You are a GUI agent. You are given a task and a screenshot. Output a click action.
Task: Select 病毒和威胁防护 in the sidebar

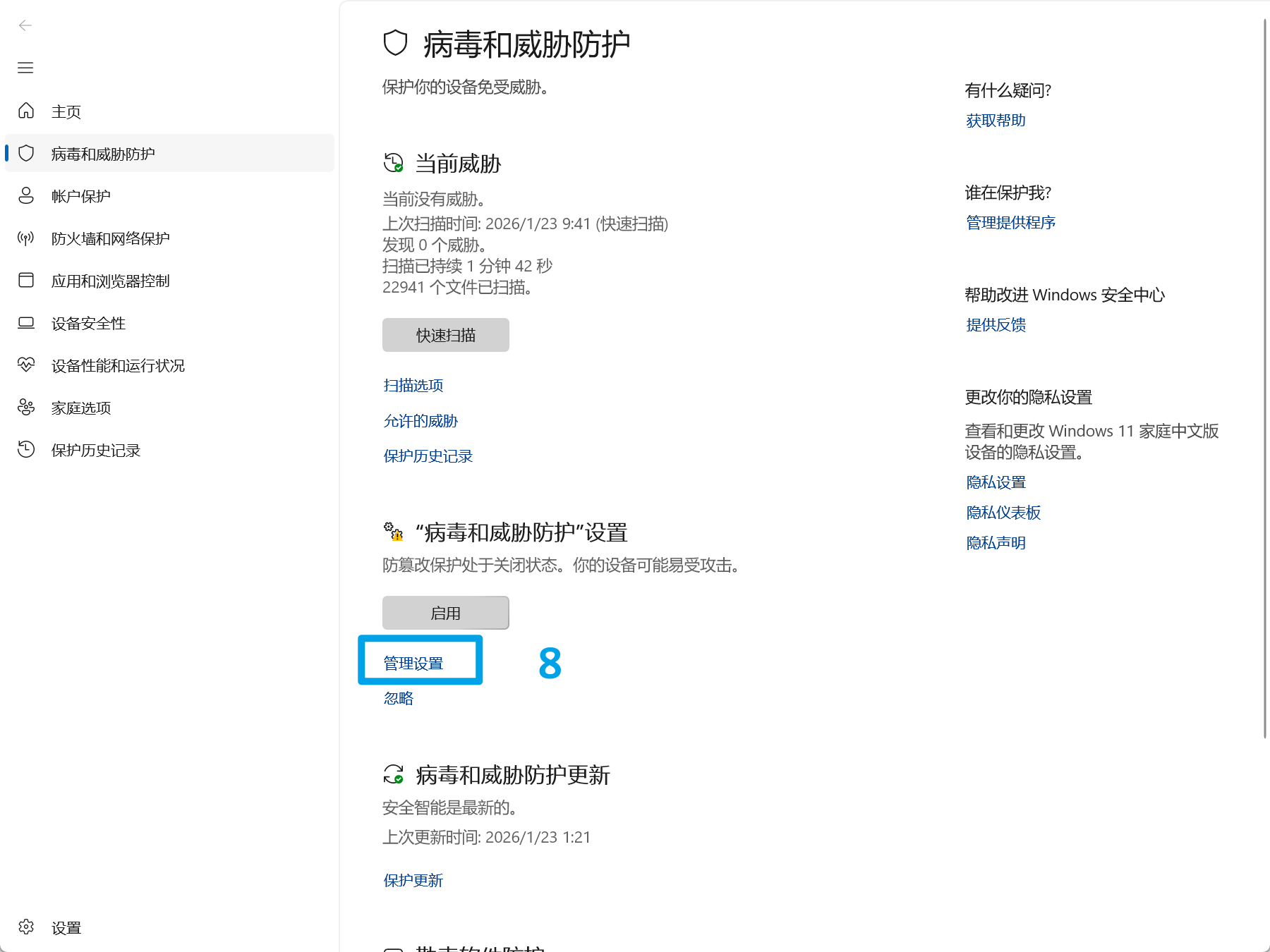169,153
